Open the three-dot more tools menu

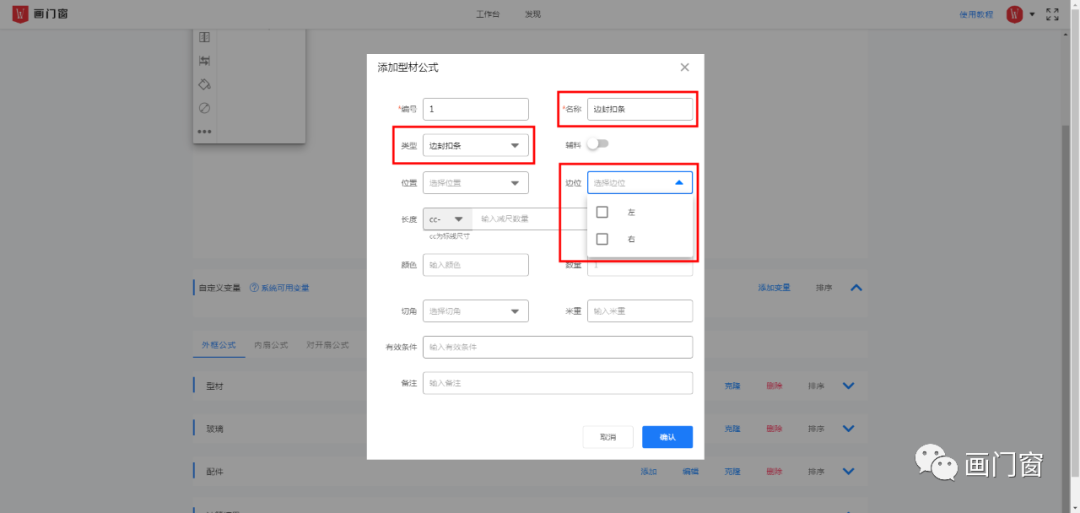[x=205, y=132]
